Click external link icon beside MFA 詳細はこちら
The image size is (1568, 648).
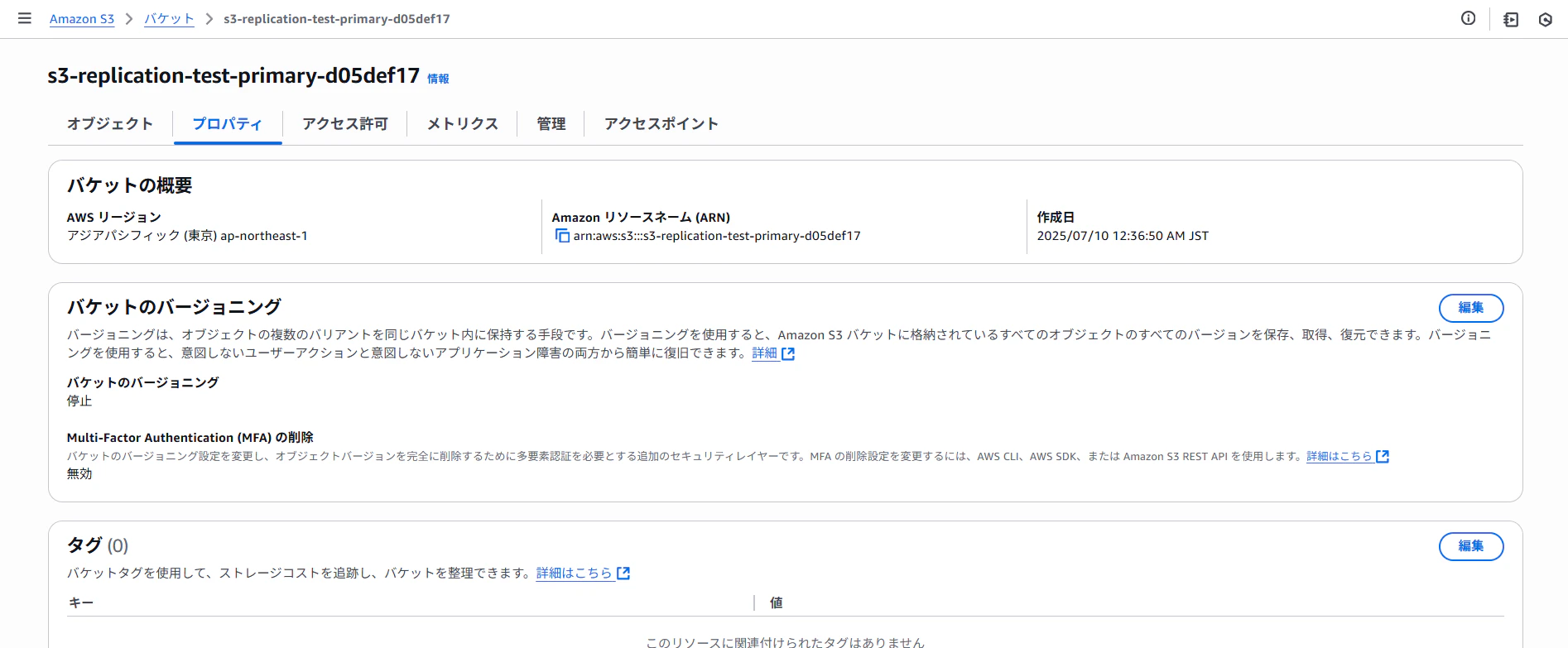point(1382,456)
